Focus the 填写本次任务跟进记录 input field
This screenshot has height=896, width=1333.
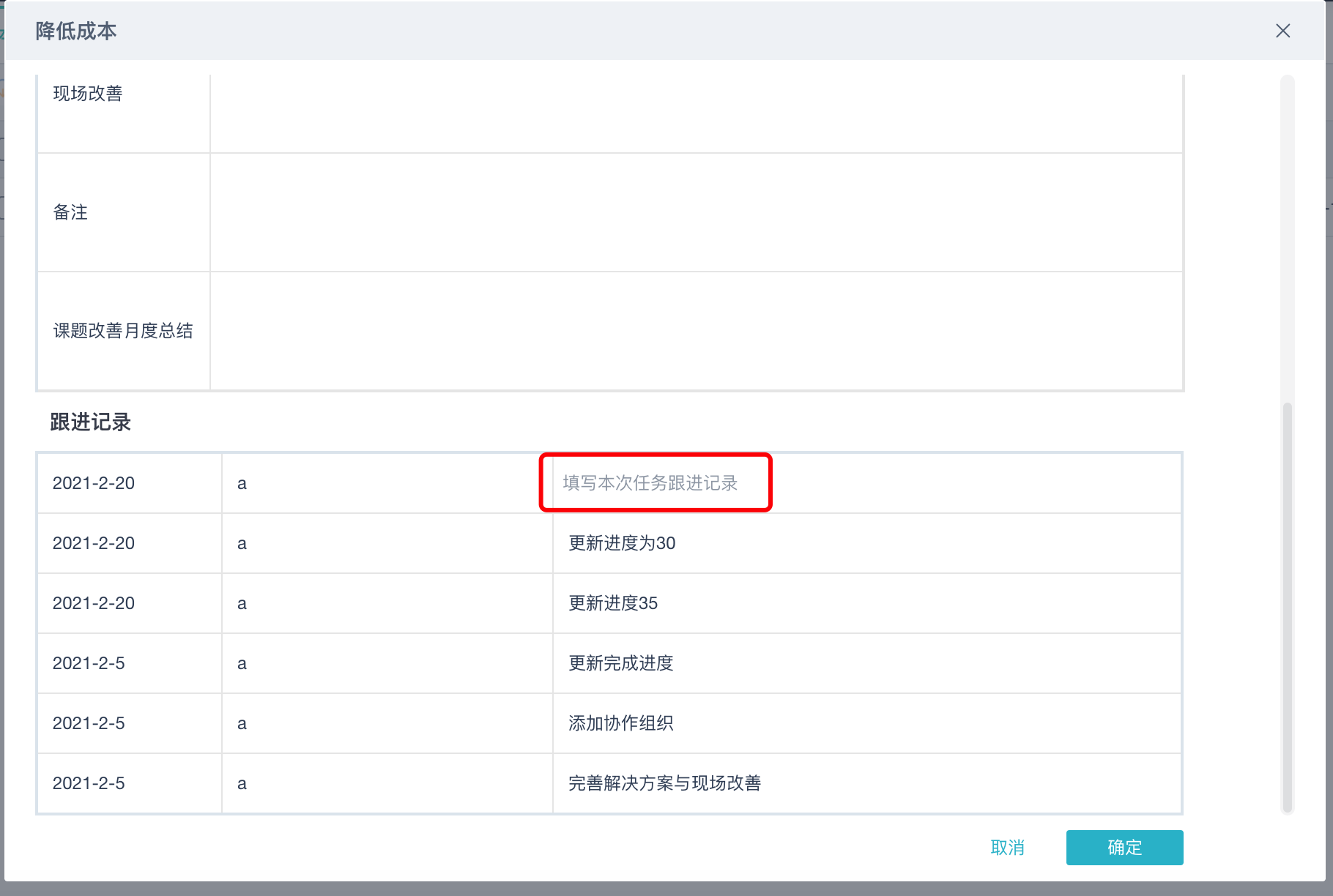click(x=866, y=483)
